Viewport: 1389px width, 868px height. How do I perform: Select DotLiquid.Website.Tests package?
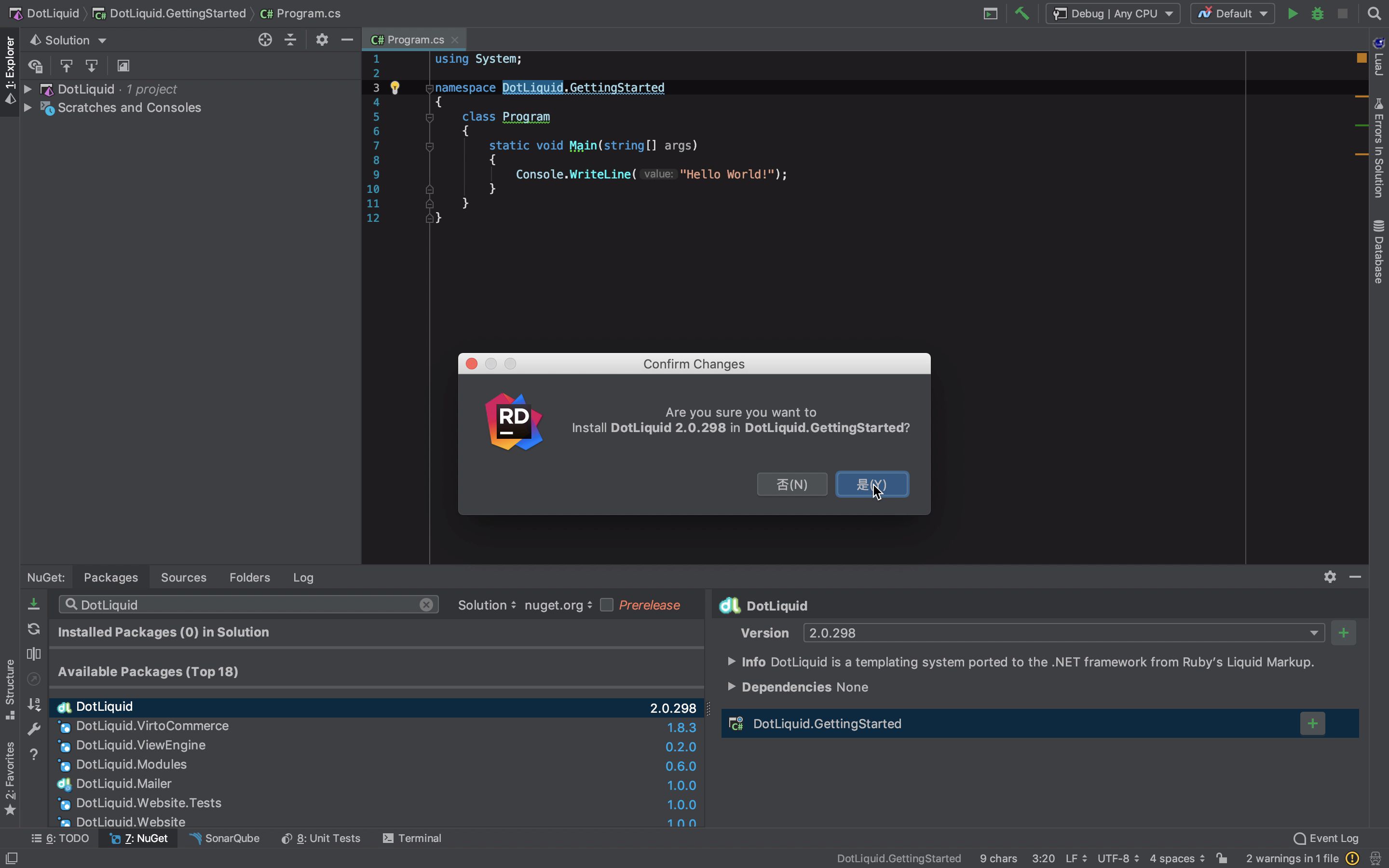pyautogui.click(x=377, y=804)
